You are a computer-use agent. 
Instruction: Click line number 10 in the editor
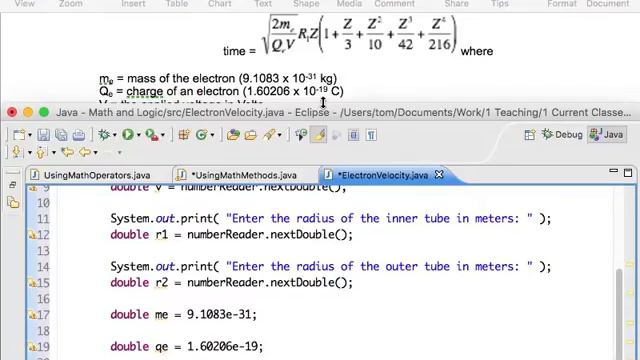[43, 203]
